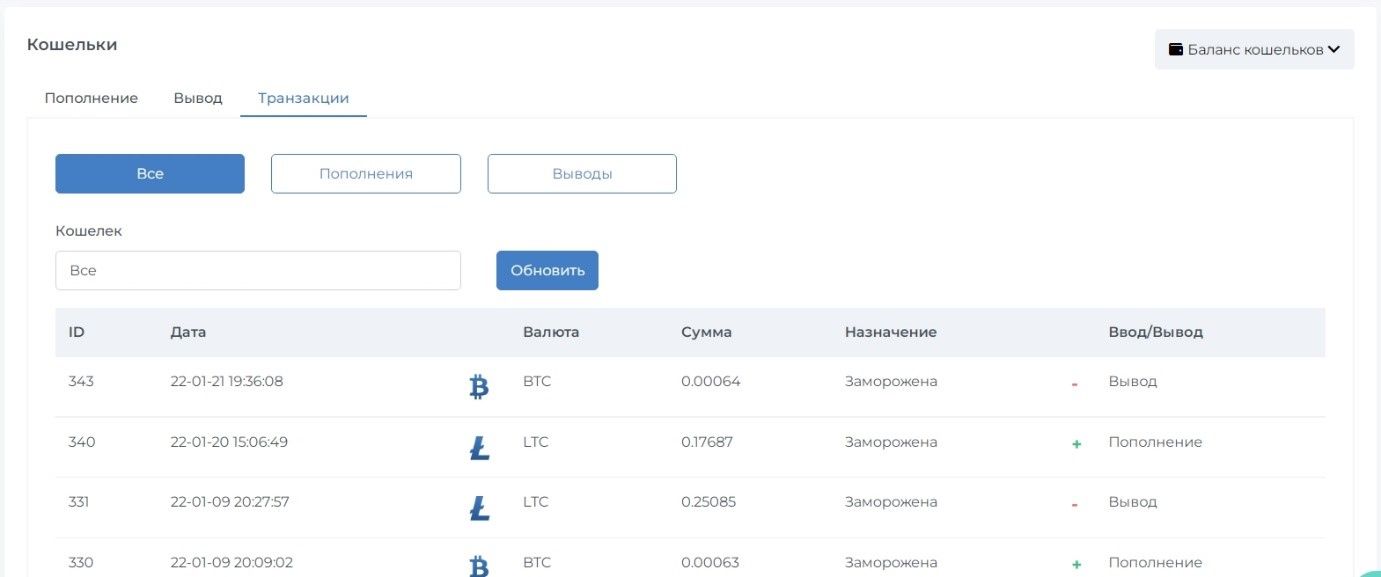
Task: Click wallet icon in Баланс кошельков button
Action: pos(1176,49)
